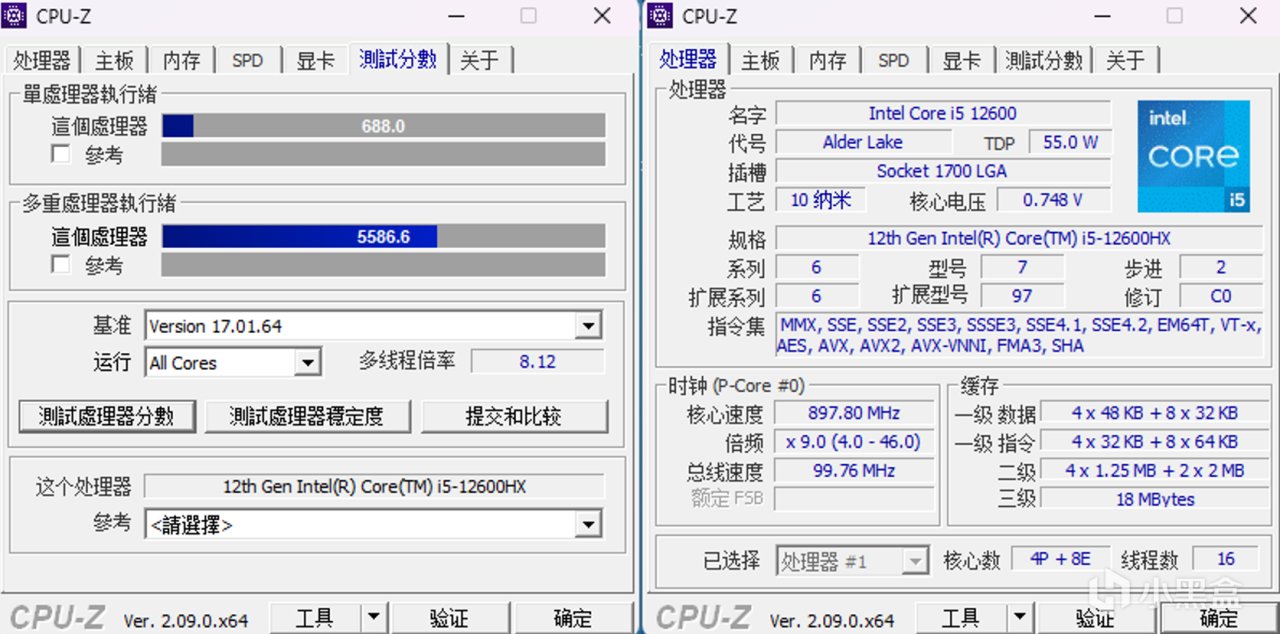
Task: Click 二级 cache value 4 x 1.25 MB
Action: point(1155,470)
